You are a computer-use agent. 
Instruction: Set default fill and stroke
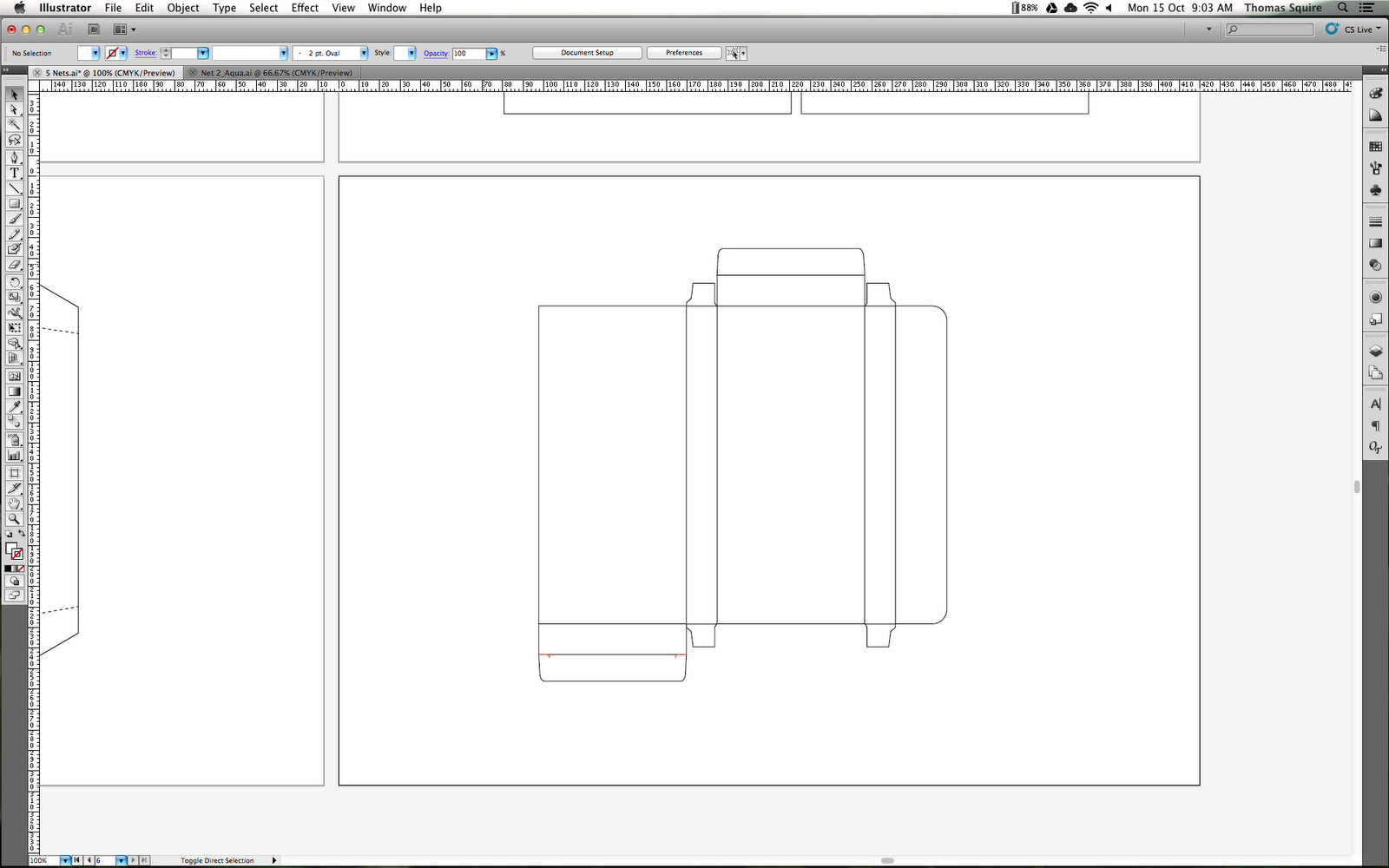(8, 532)
